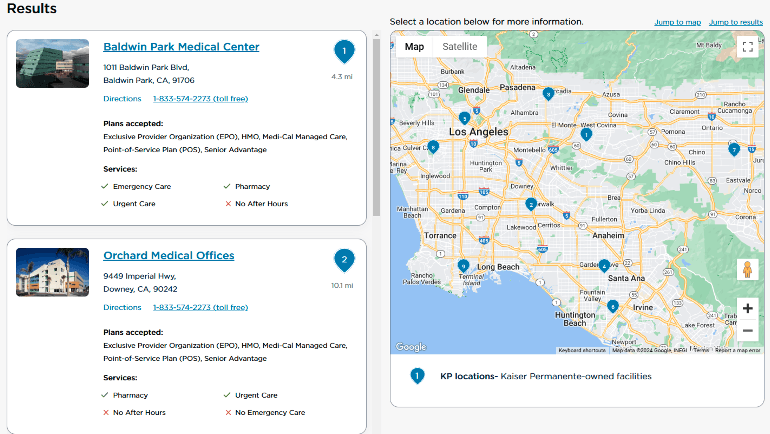Select map pin near Chino east side
Image resolution: width=770 pixels, height=434 pixels.
coord(734,149)
